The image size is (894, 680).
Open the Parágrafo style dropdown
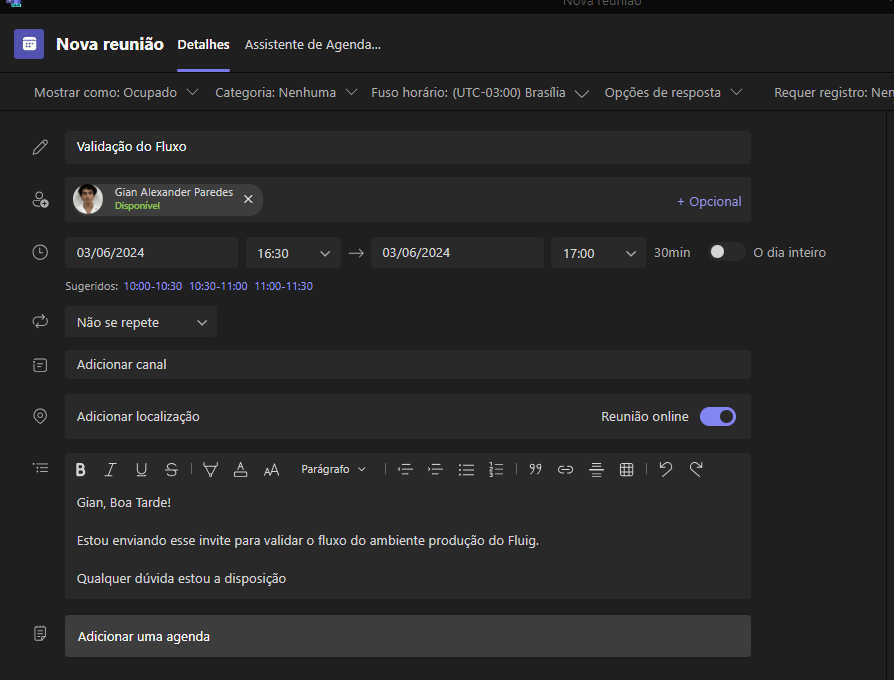click(333, 470)
